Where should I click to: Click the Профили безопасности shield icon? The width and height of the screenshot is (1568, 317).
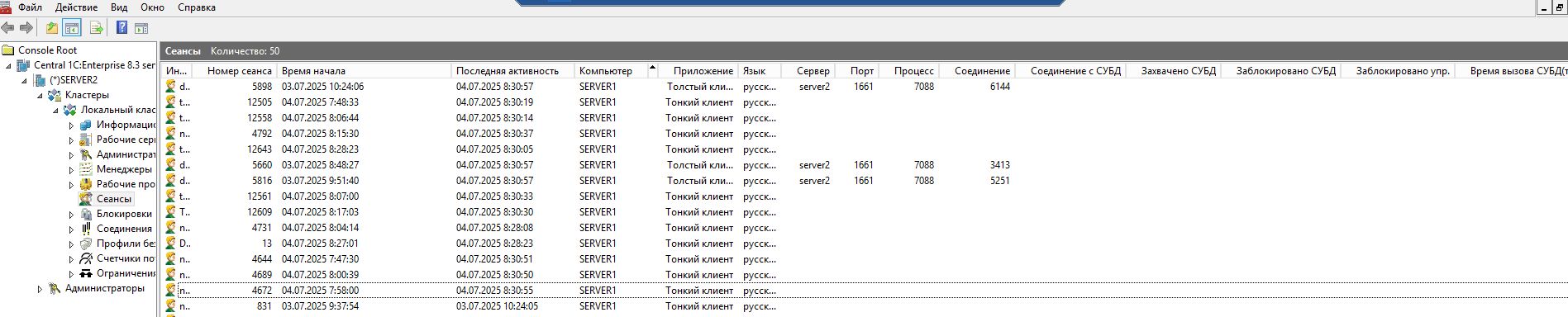point(86,244)
